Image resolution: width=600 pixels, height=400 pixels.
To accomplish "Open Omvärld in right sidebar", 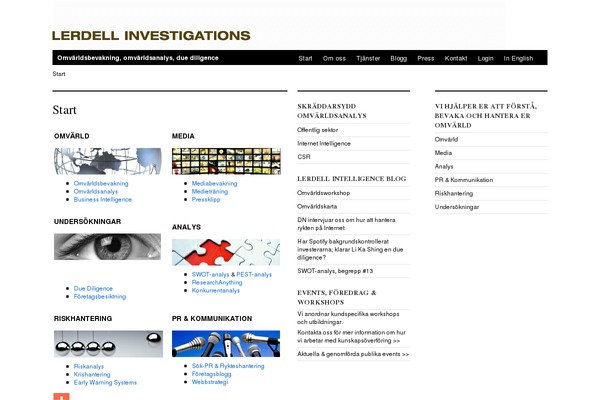I will tap(446, 139).
